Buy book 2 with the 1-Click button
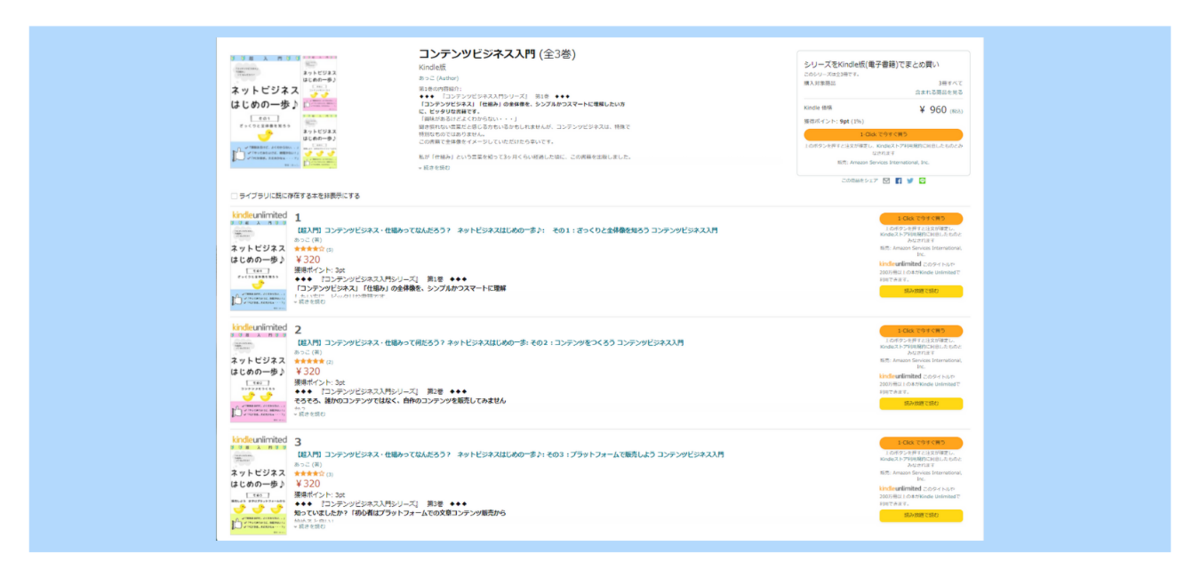This screenshot has width=1200, height=578. (x=921, y=330)
